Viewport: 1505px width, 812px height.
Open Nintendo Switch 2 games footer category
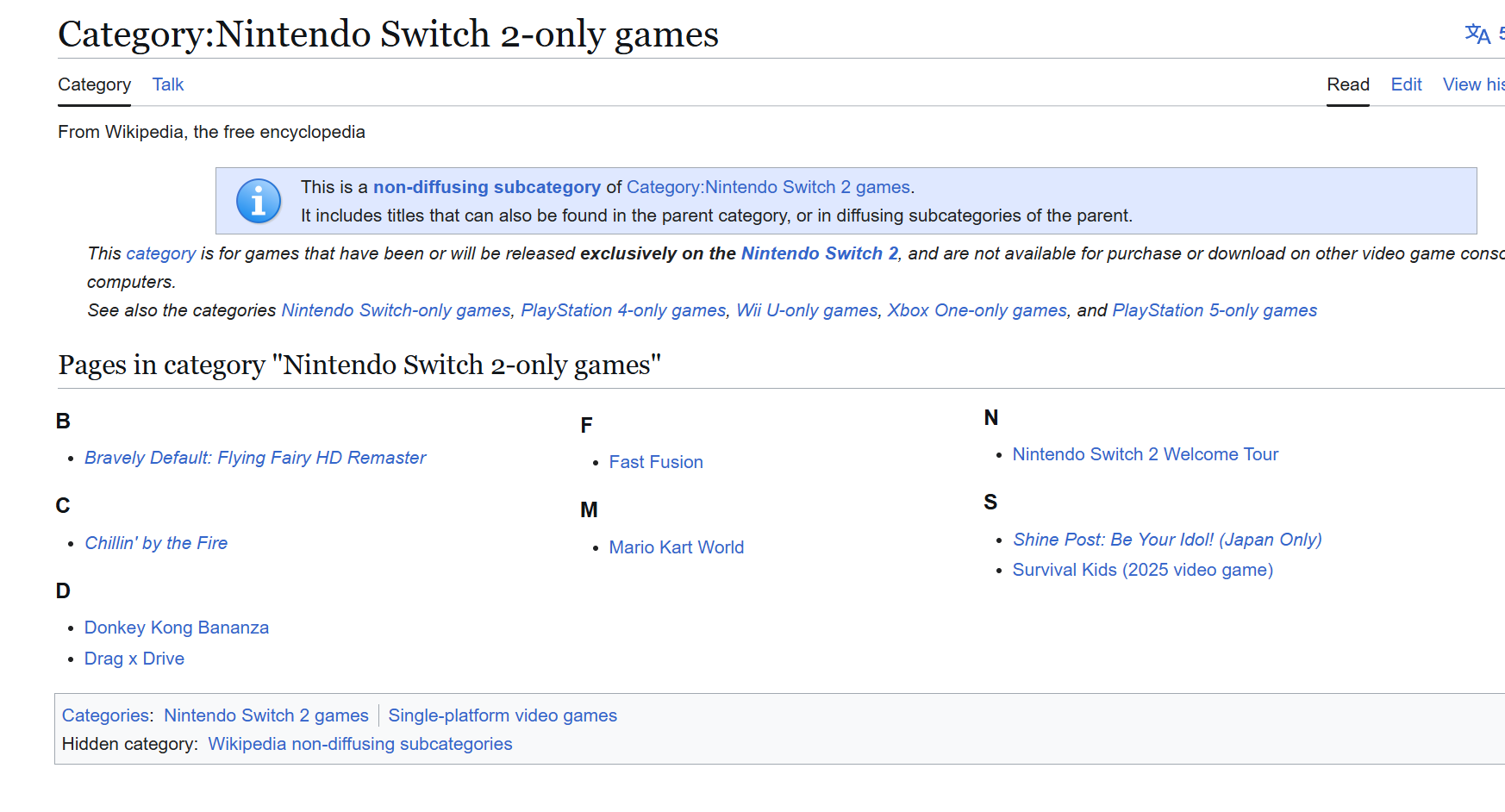point(266,715)
